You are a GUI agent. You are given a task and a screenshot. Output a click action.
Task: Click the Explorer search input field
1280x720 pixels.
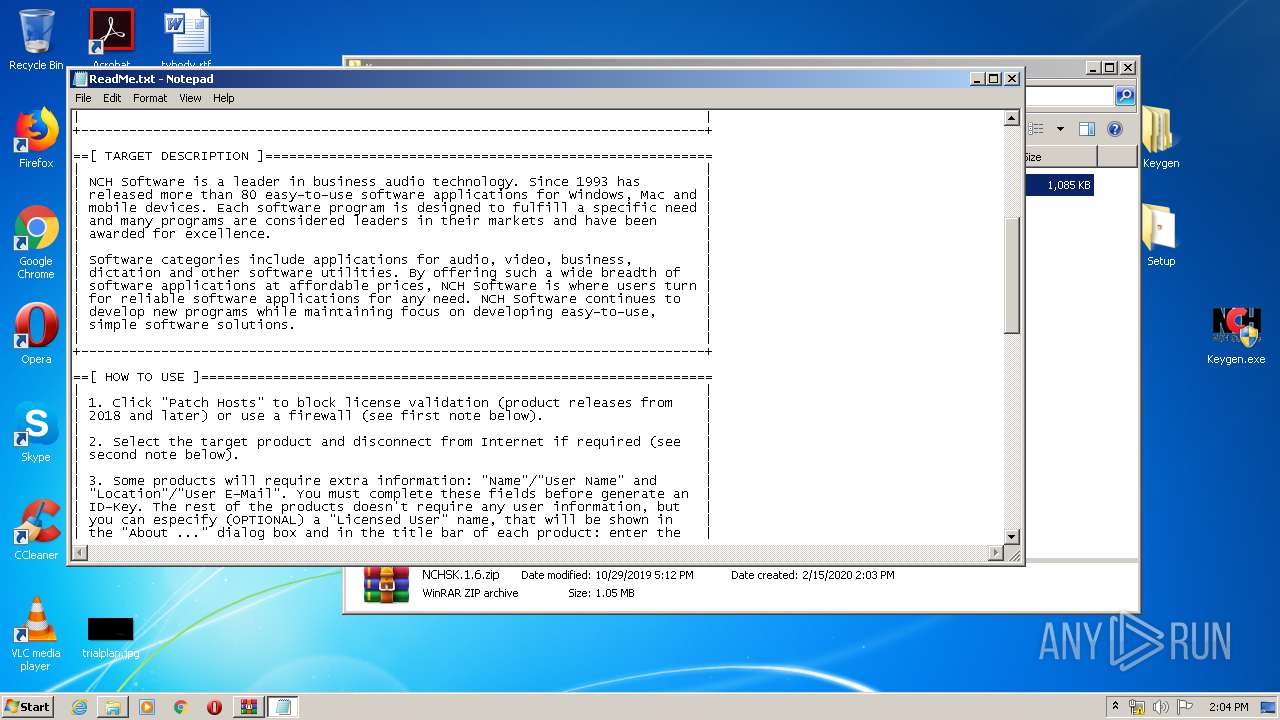pos(1069,96)
